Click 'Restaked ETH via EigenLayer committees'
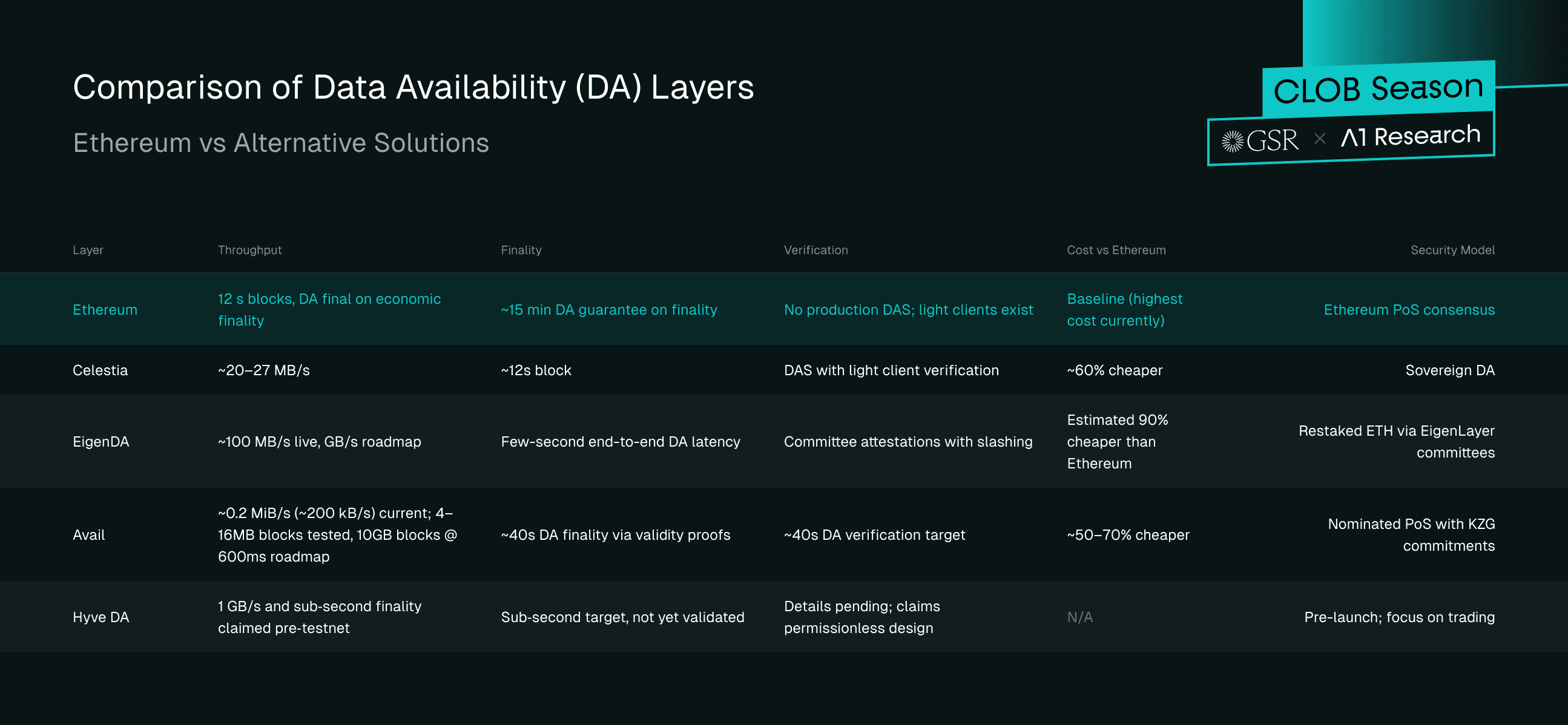The height and width of the screenshot is (725, 1568). [1396, 442]
